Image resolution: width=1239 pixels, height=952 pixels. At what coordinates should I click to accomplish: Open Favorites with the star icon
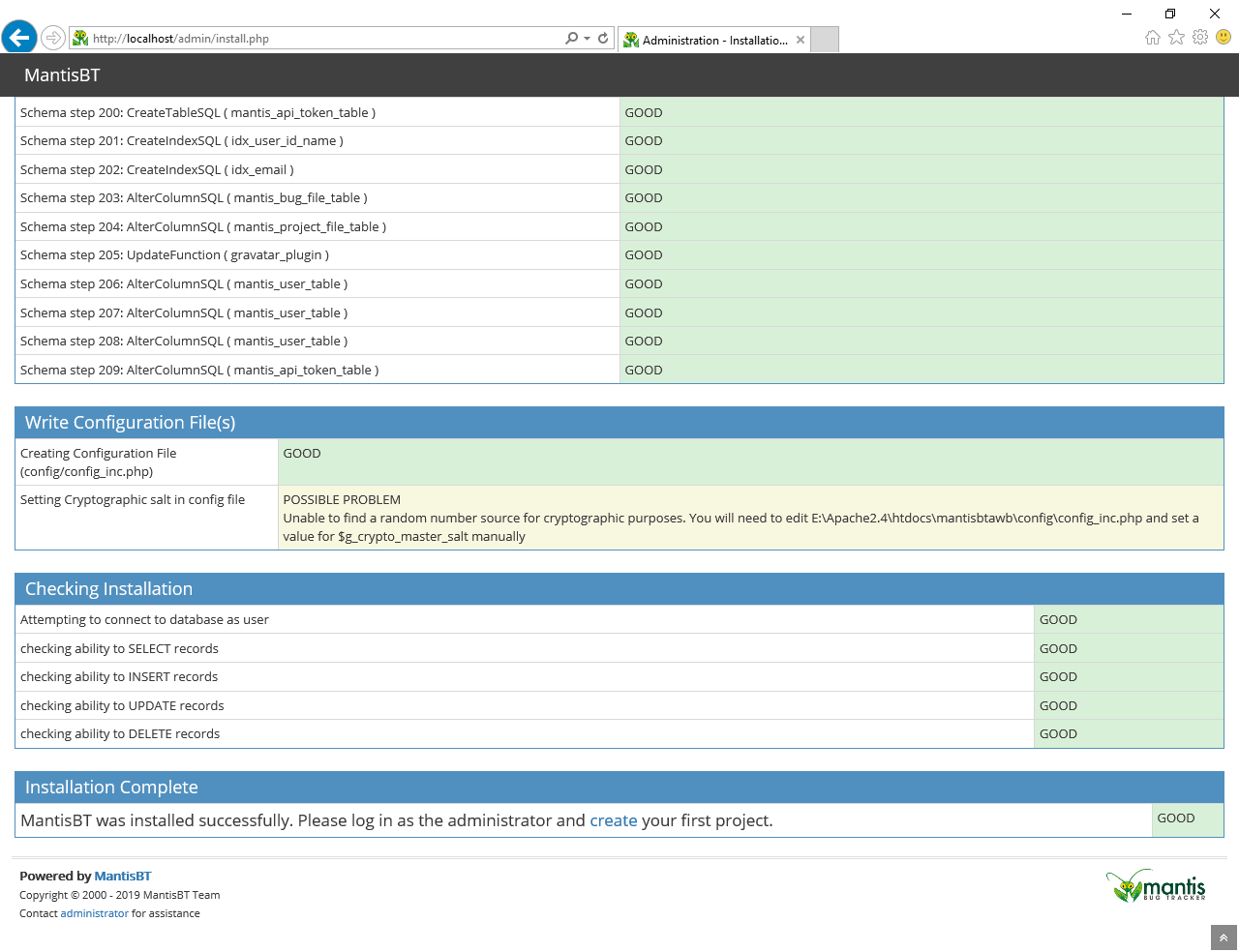[x=1176, y=37]
